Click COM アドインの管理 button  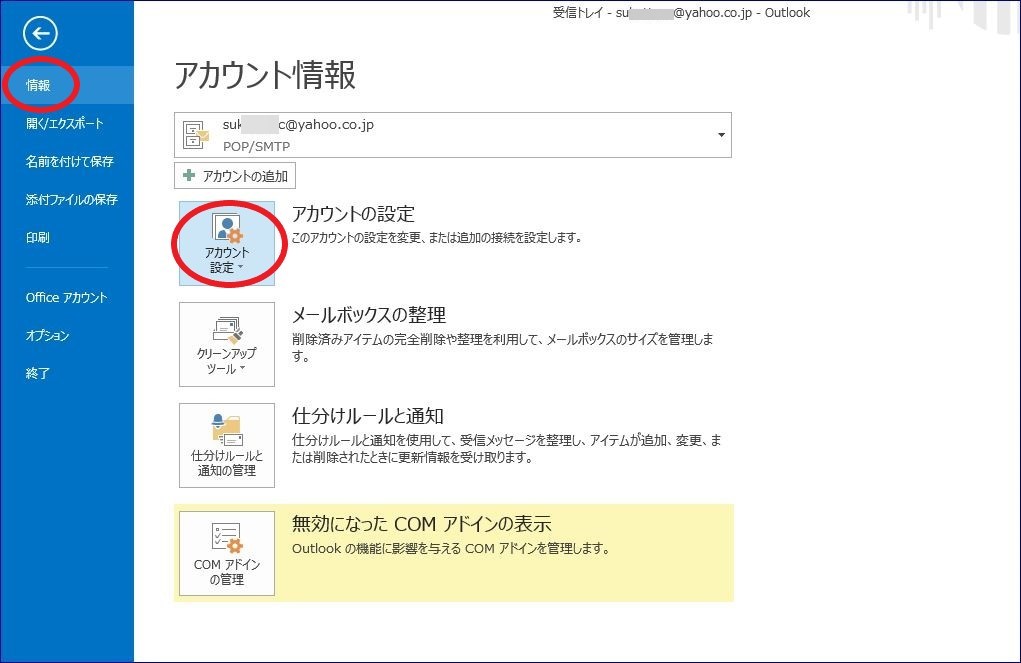[x=227, y=553]
